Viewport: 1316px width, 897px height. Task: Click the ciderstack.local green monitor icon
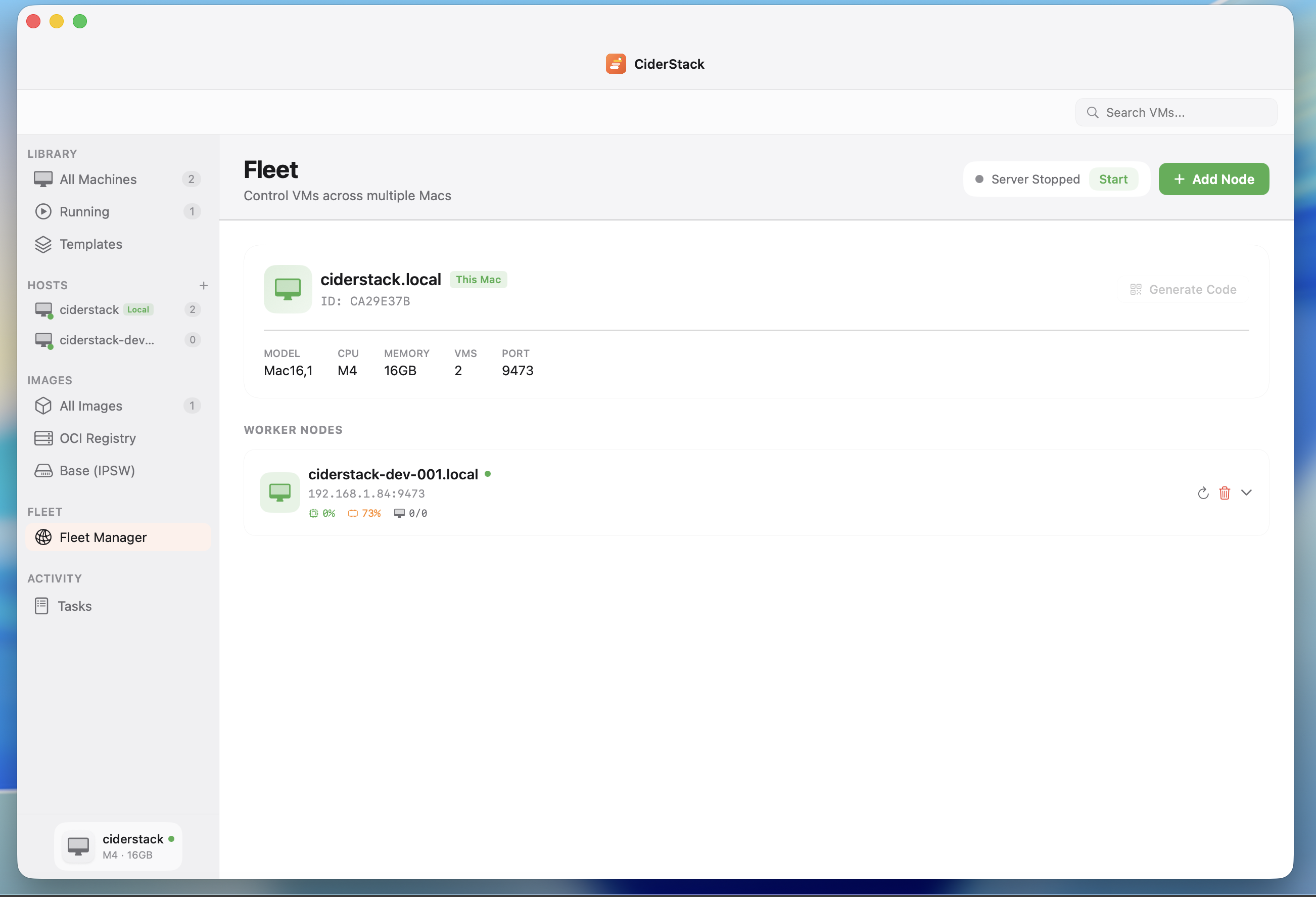point(288,289)
